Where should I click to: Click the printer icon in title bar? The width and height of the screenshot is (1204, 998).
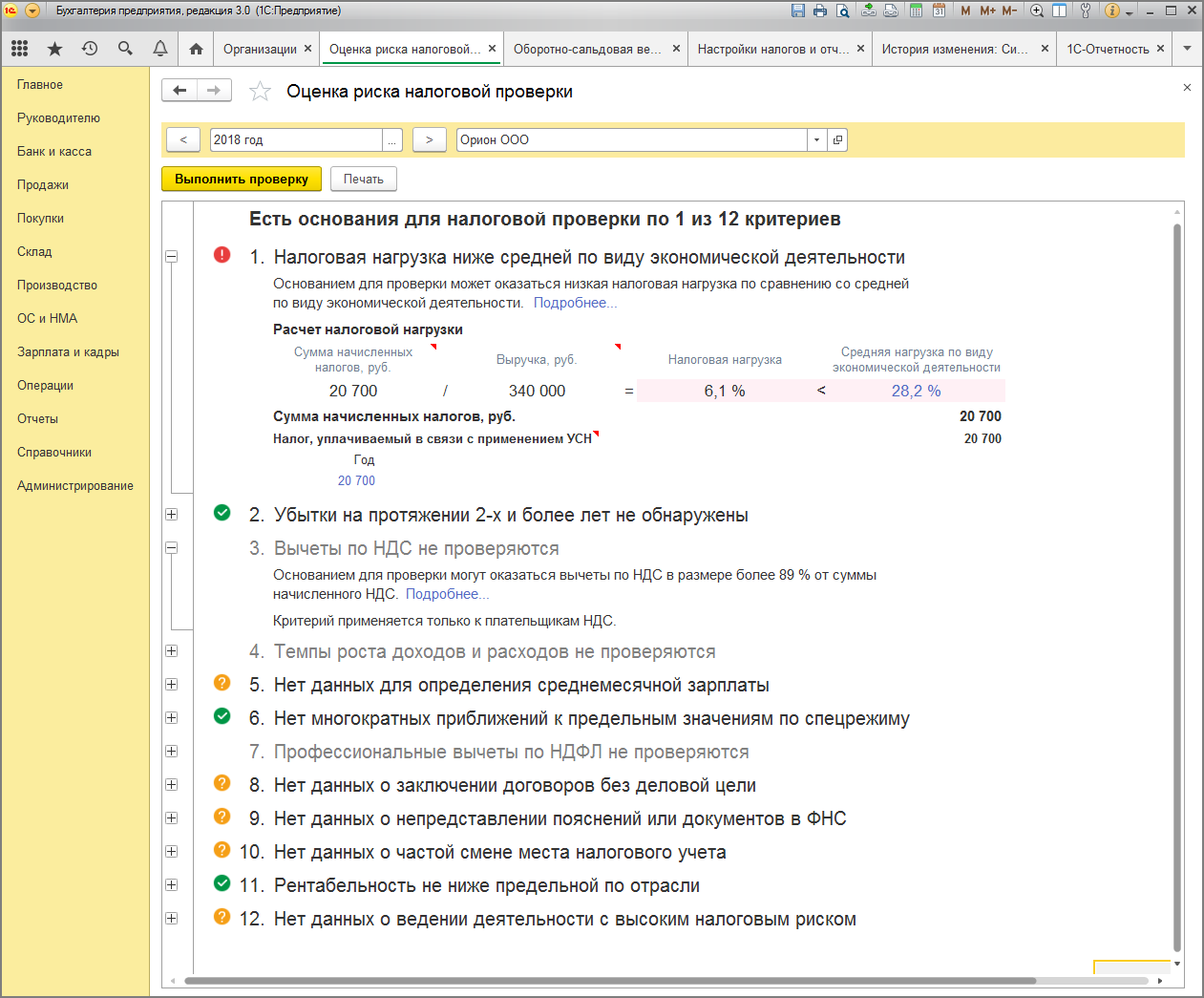[820, 11]
